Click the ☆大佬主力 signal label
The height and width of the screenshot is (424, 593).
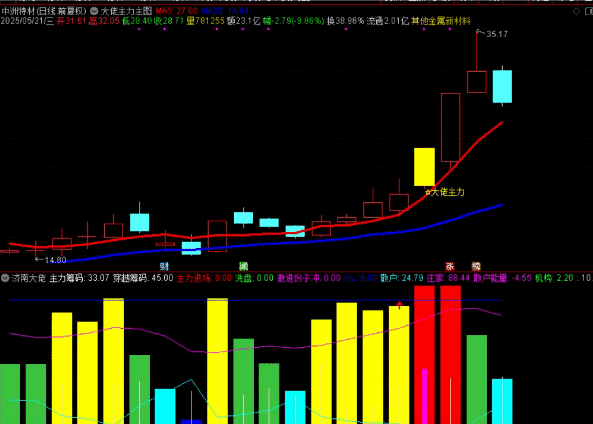point(445,192)
